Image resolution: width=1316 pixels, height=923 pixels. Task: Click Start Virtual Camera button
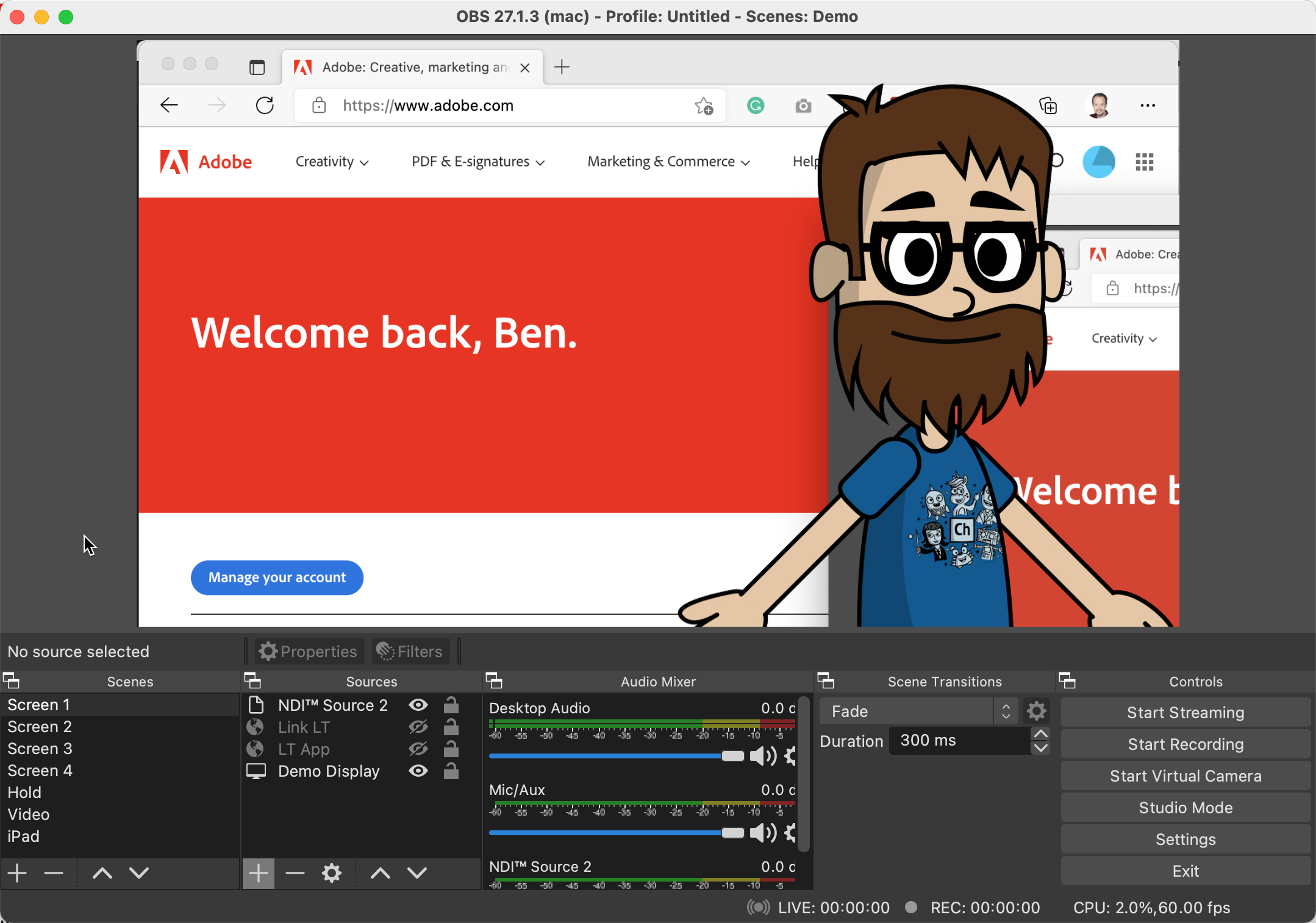pyautogui.click(x=1185, y=776)
